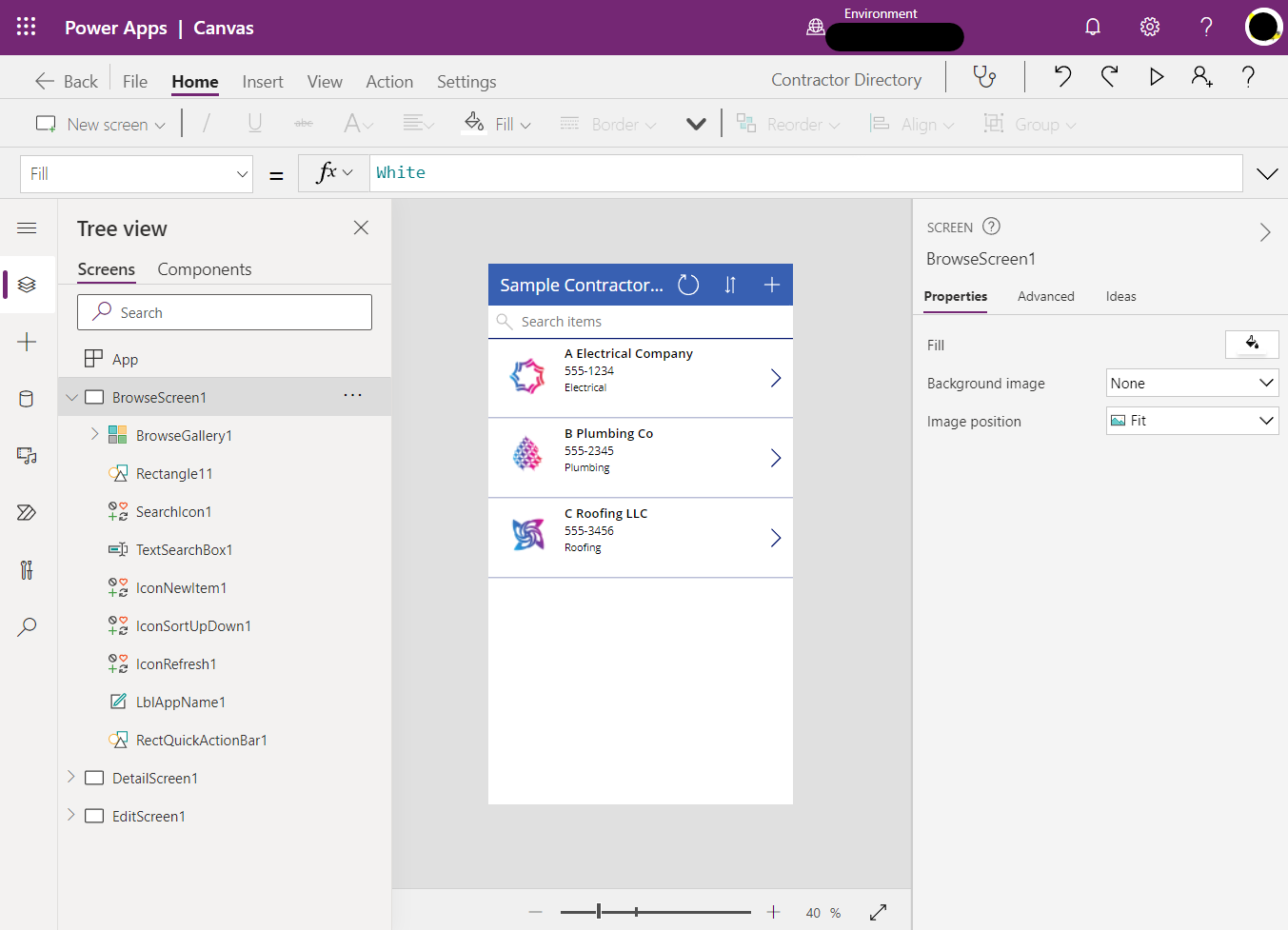
Task: Share the app with add-user icon
Action: 1202,76
